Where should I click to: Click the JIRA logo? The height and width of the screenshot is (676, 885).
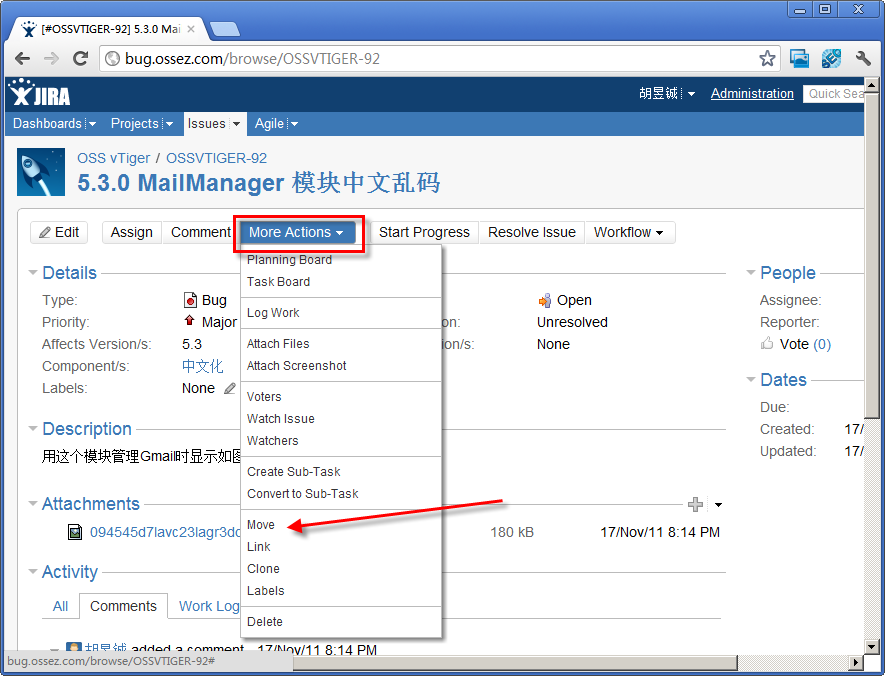coord(40,93)
